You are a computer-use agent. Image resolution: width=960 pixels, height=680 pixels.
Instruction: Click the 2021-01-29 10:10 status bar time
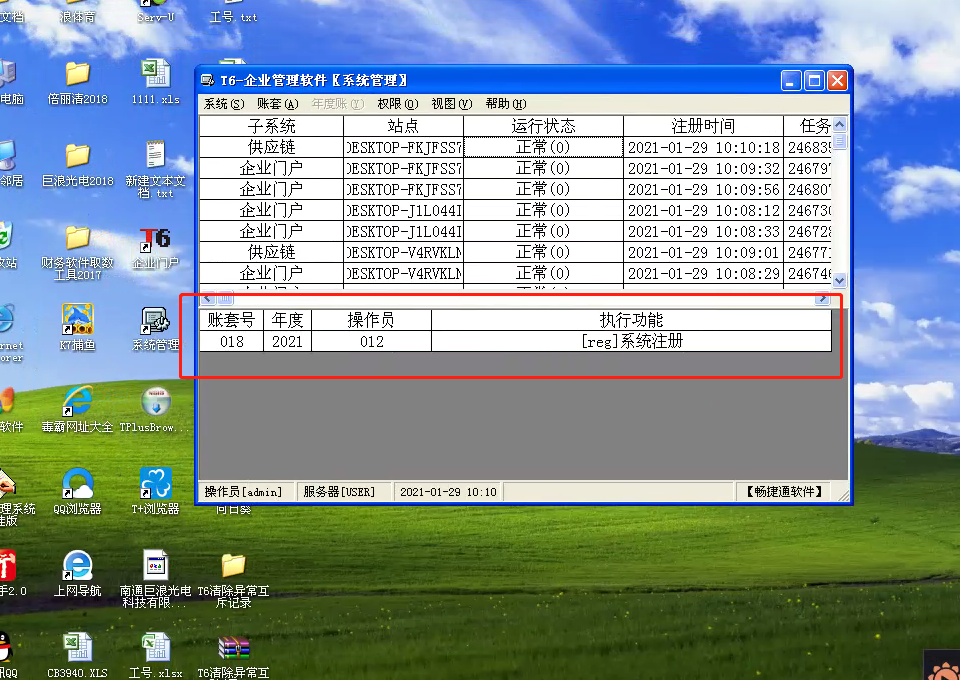click(x=448, y=492)
